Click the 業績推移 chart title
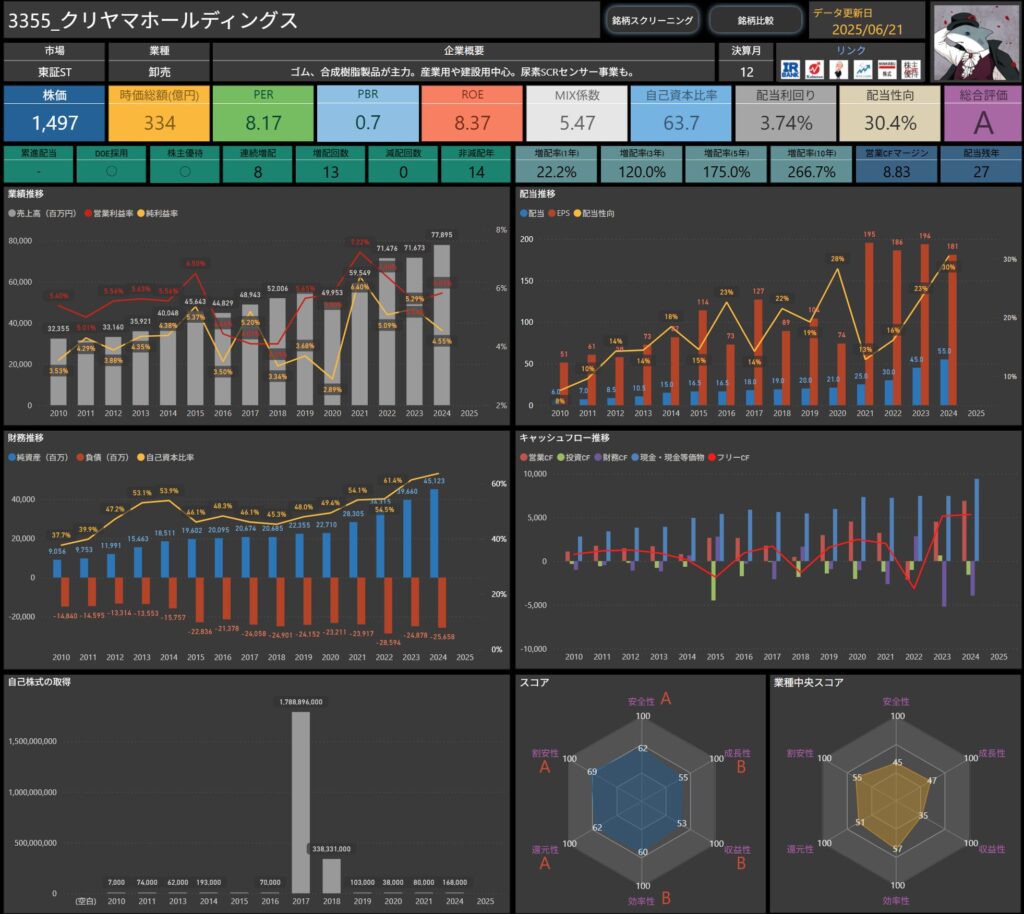 pyautogui.click(x=26, y=194)
